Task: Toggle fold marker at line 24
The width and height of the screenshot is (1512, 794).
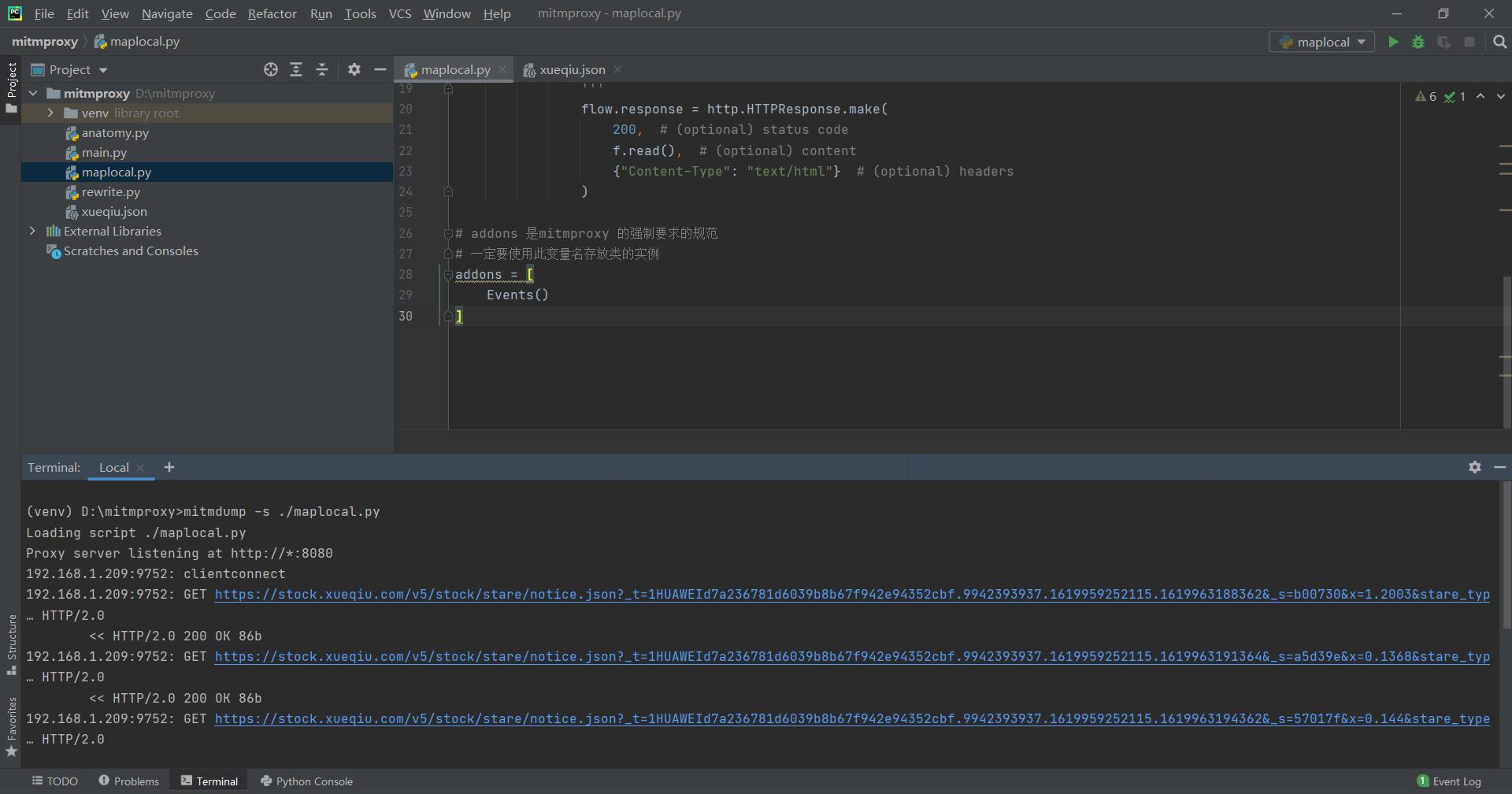Action: coord(448,191)
